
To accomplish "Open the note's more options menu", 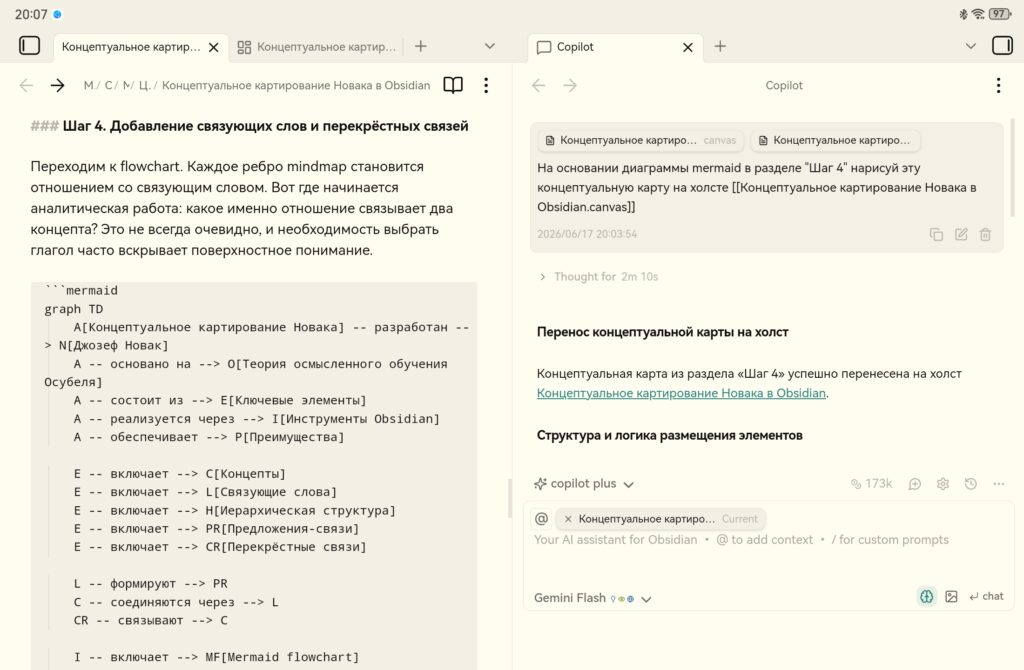I will coord(486,85).
